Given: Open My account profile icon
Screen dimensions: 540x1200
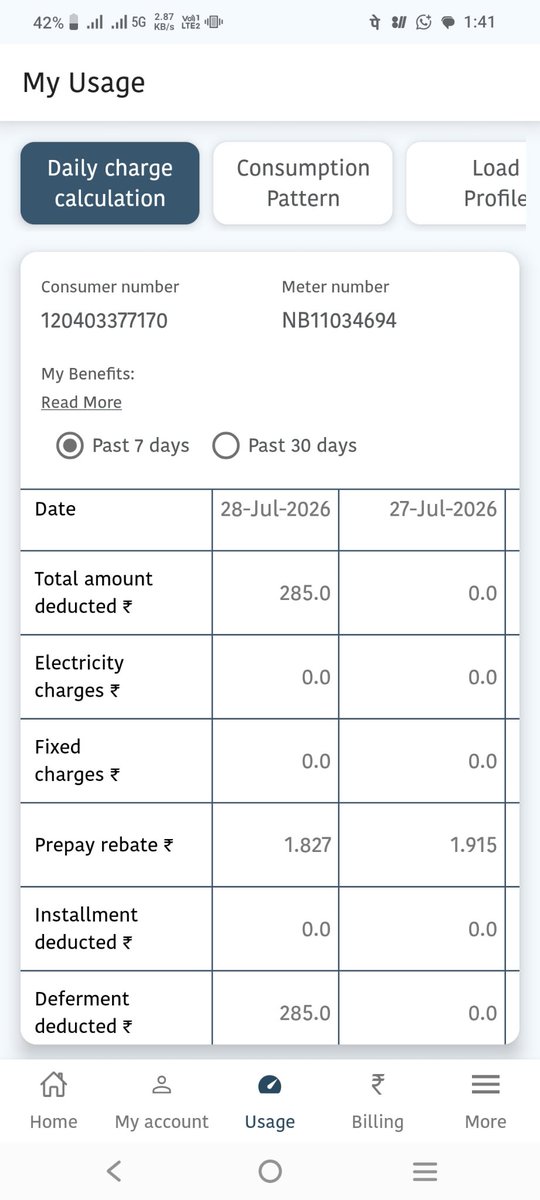Looking at the screenshot, I should click(162, 1084).
